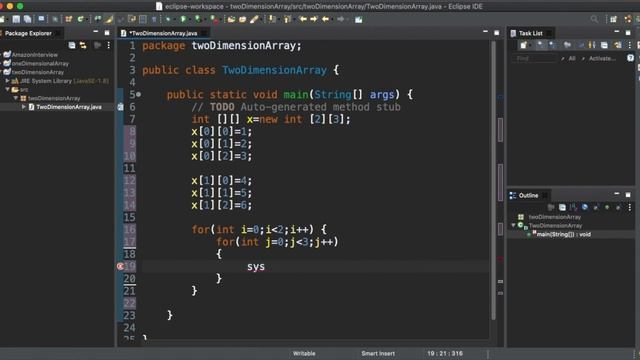Maximize the editor area
Screen dimensions: 640x360
pos(497,33)
